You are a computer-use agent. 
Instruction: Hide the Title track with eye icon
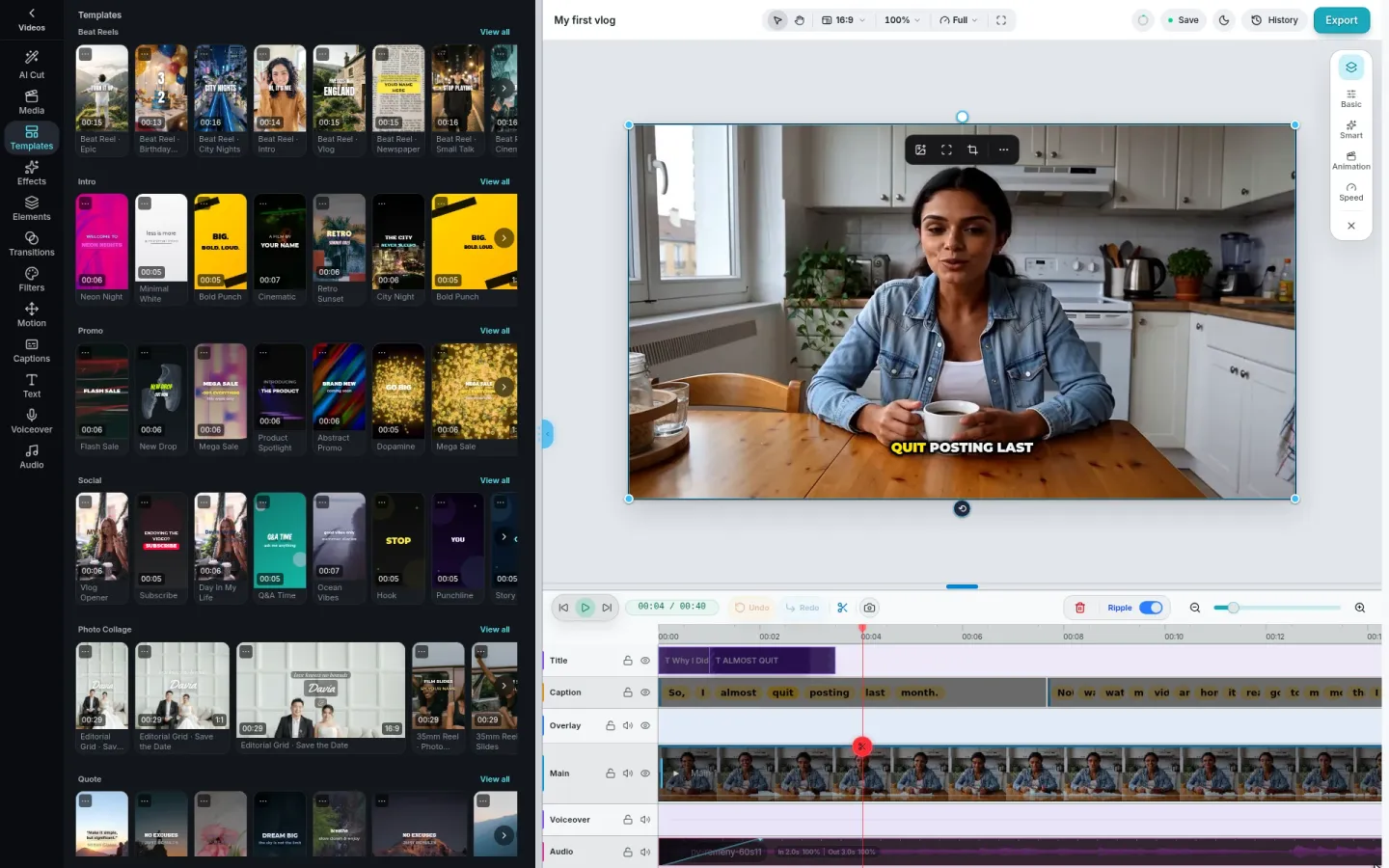[x=645, y=661]
